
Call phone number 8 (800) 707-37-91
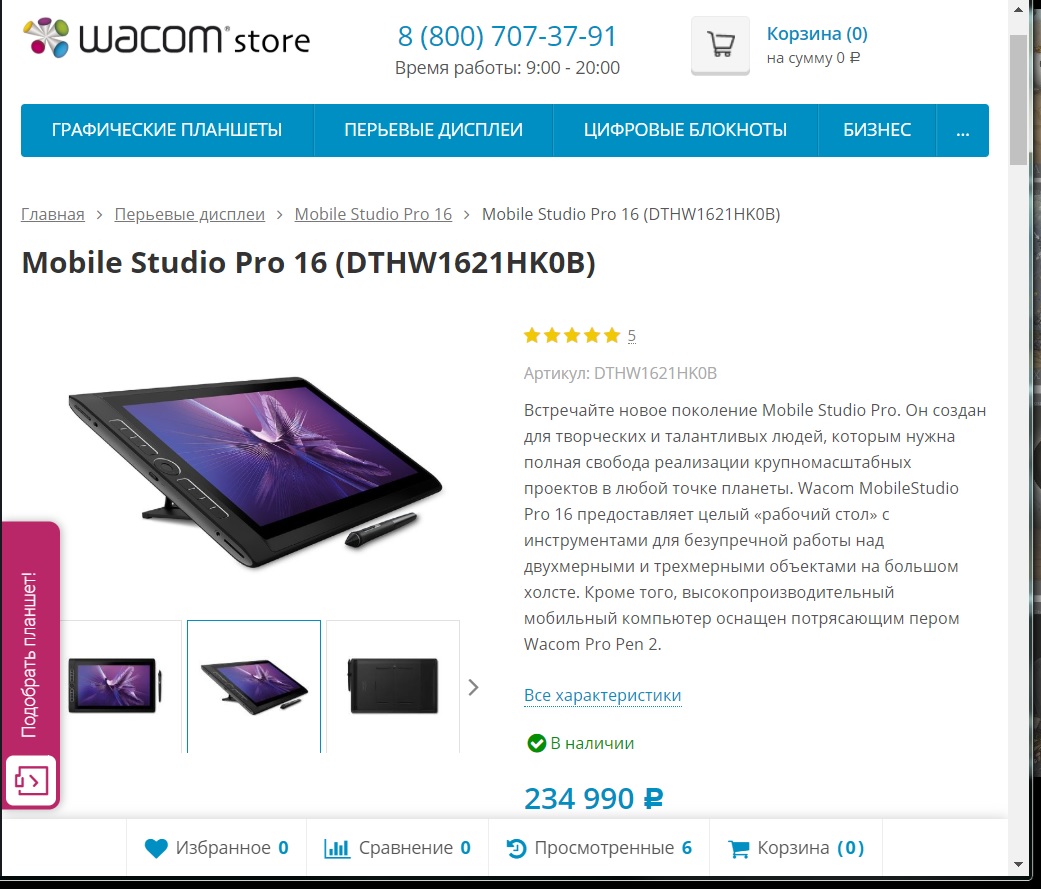[507, 37]
